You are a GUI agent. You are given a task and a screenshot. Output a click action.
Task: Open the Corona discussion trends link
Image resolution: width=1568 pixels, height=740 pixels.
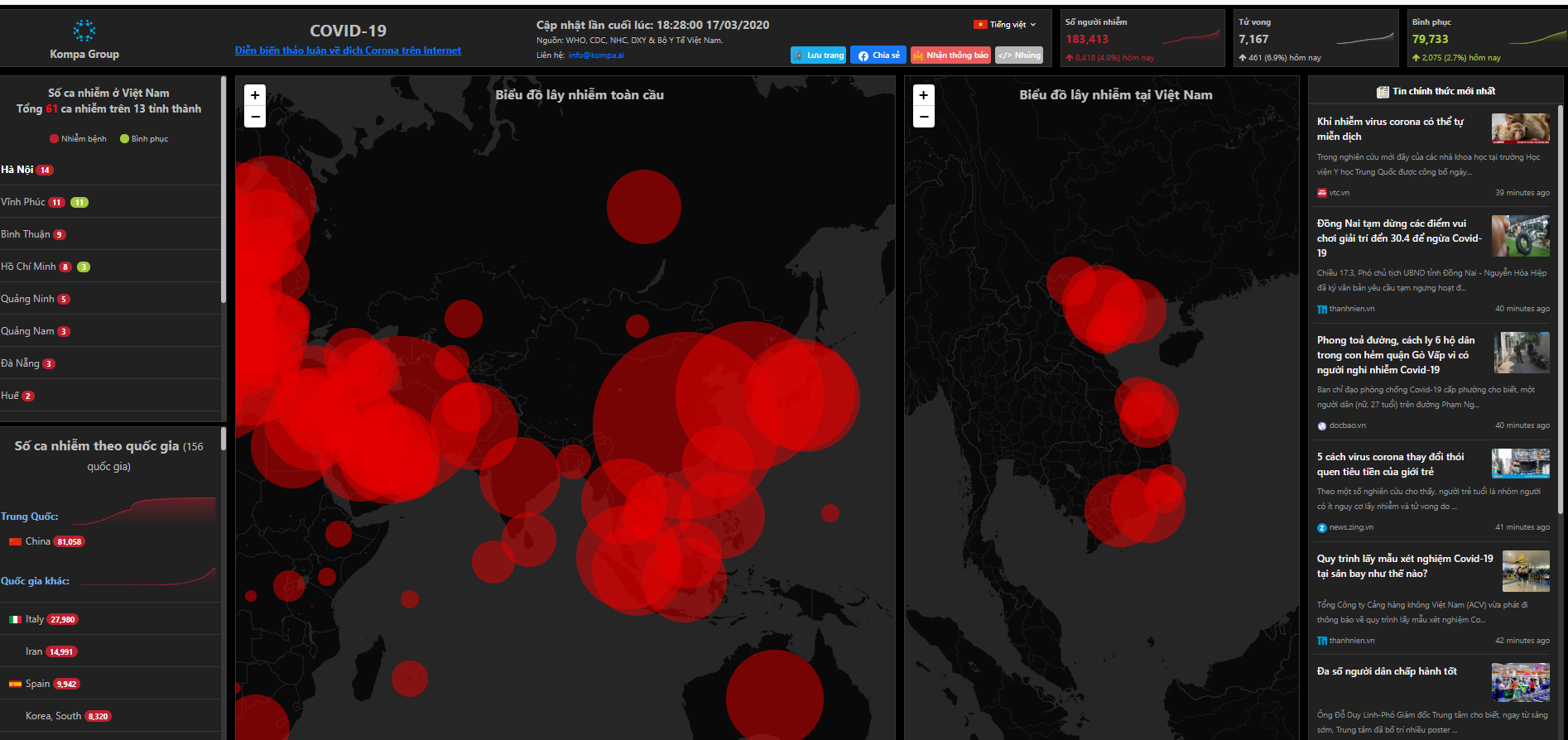coord(348,50)
